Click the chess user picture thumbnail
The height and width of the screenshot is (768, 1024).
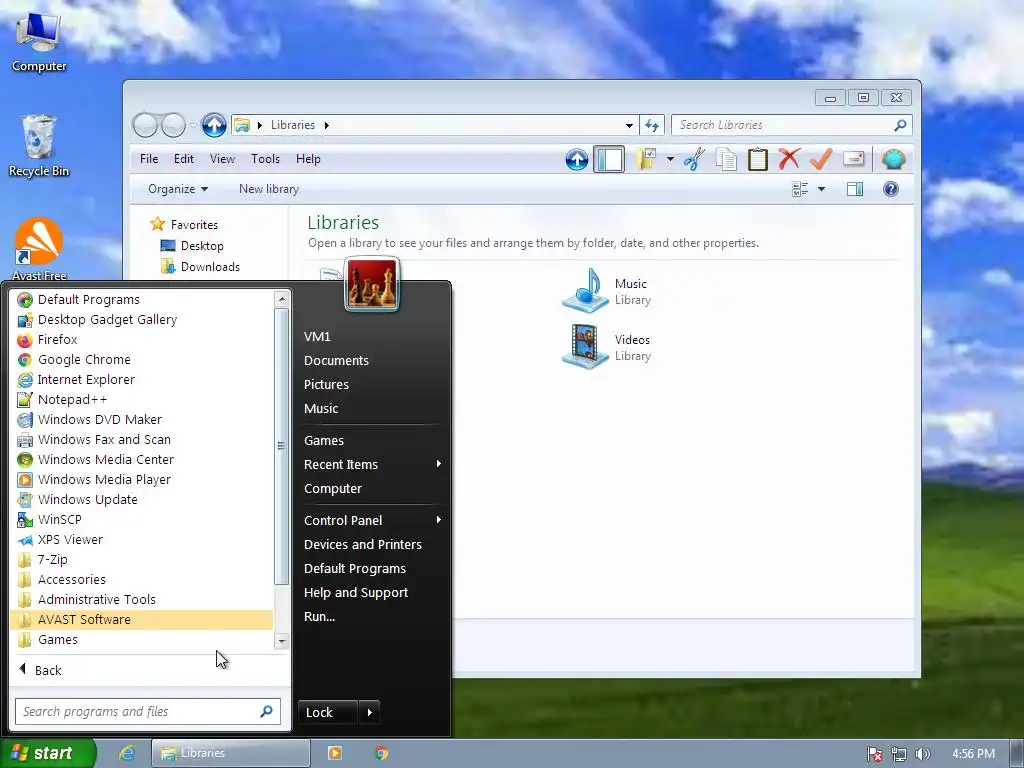tap(372, 284)
